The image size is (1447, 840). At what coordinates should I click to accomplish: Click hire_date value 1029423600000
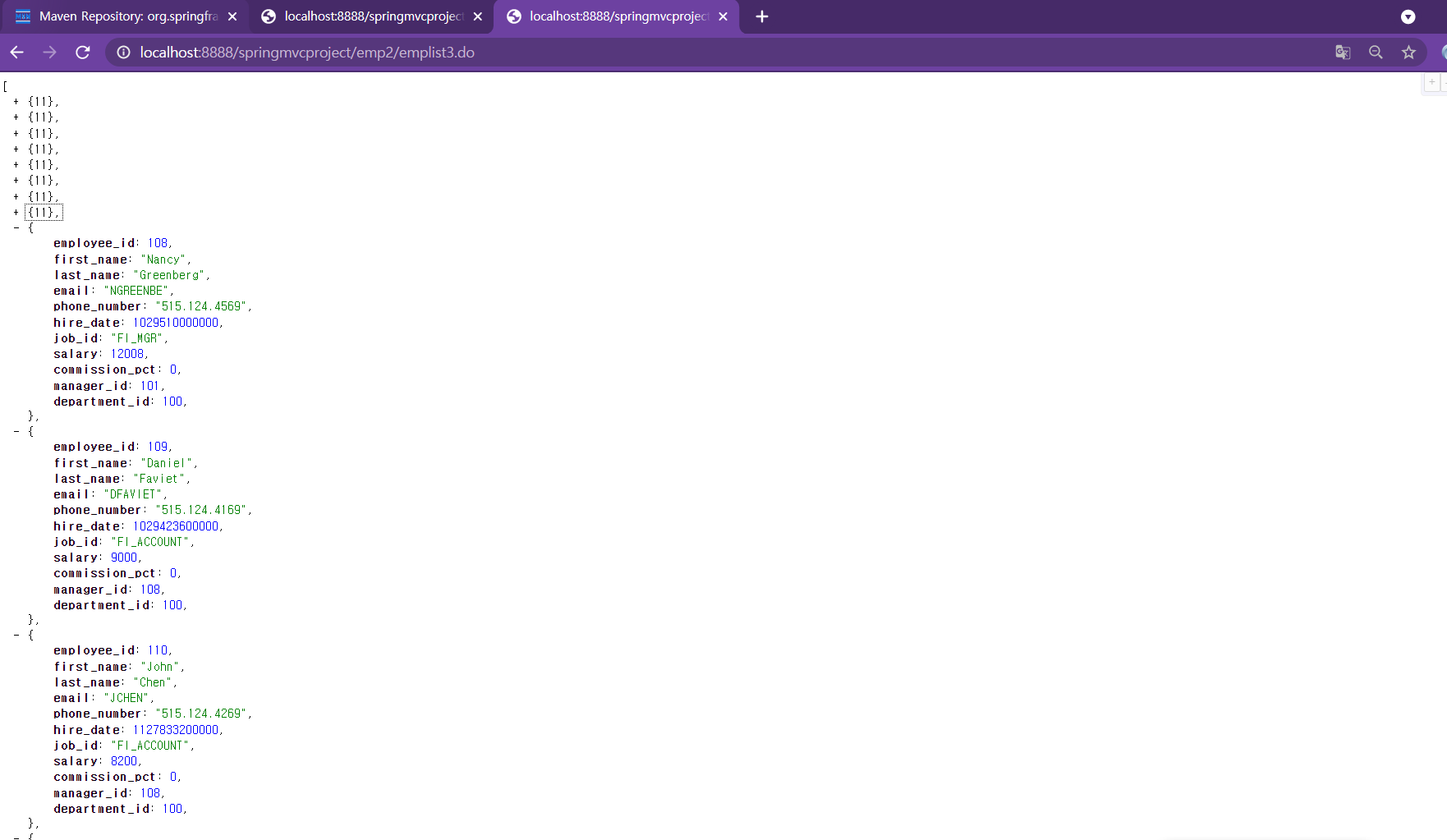tap(176, 526)
